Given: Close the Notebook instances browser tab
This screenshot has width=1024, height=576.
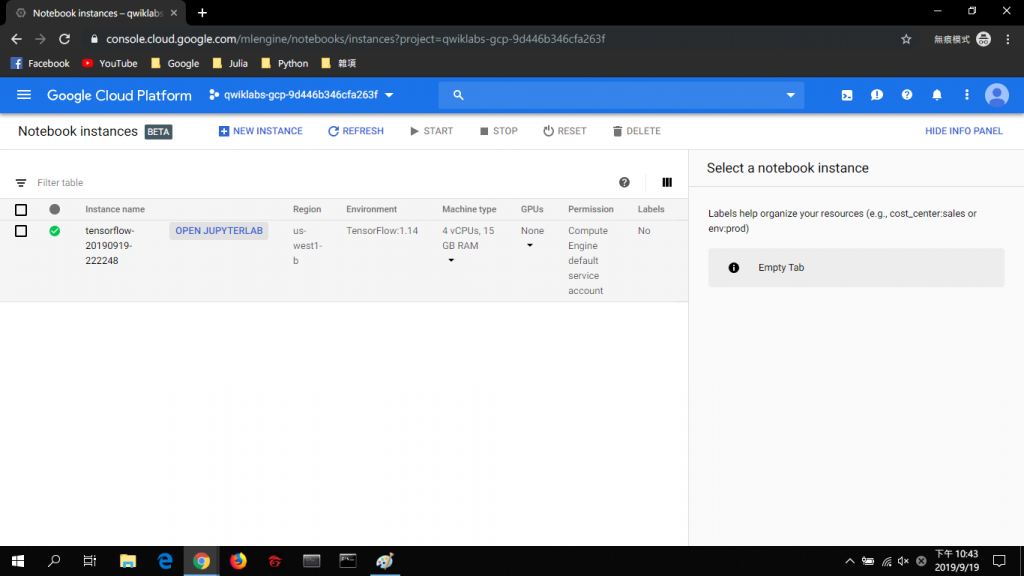Looking at the screenshot, I should click(174, 13).
